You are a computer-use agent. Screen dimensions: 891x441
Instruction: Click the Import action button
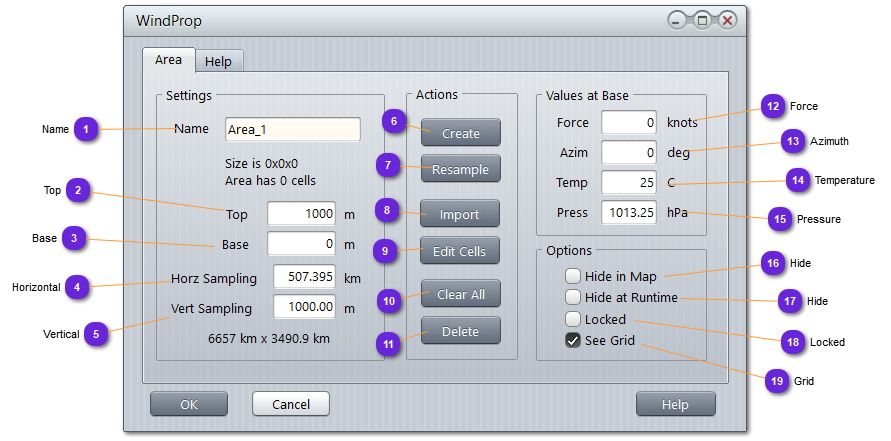click(460, 214)
